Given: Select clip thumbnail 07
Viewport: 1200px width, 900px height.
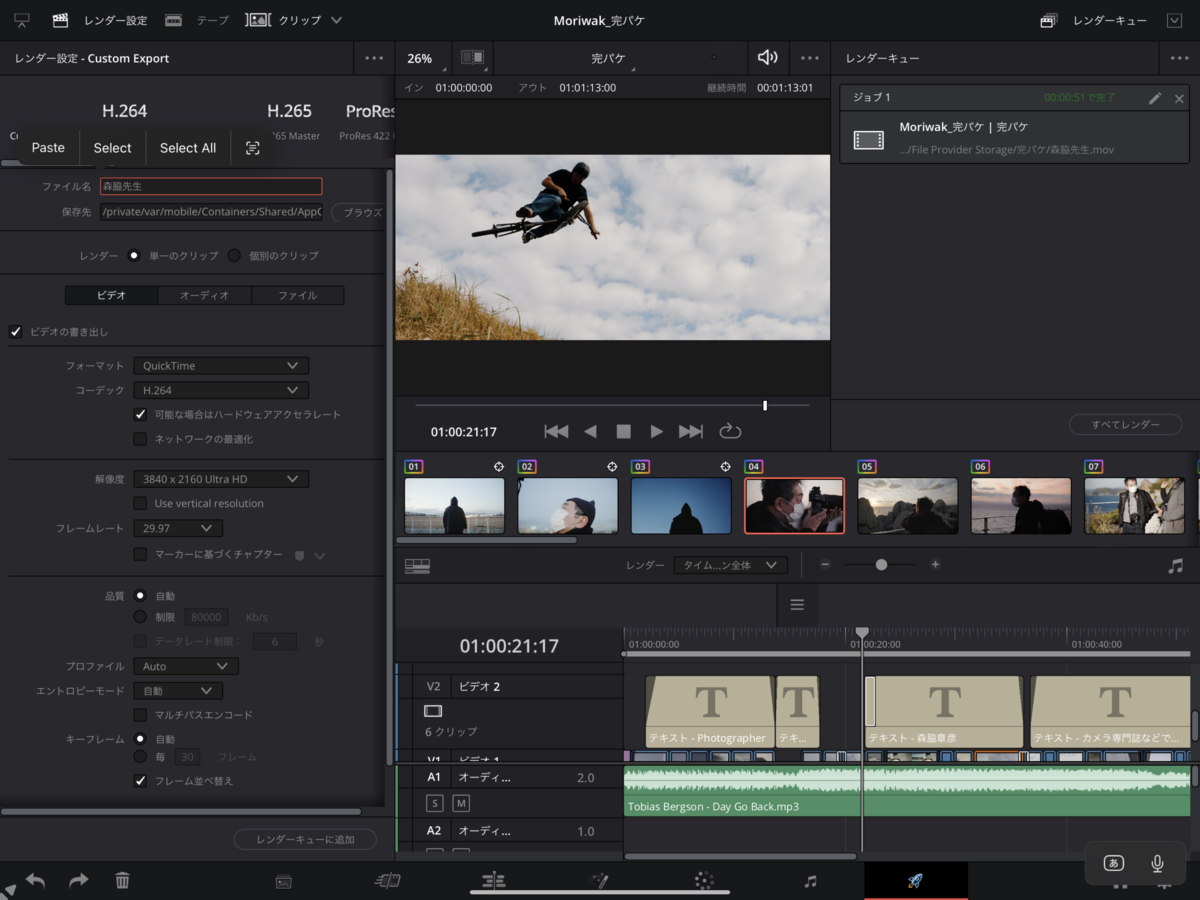Looking at the screenshot, I should [1134, 505].
